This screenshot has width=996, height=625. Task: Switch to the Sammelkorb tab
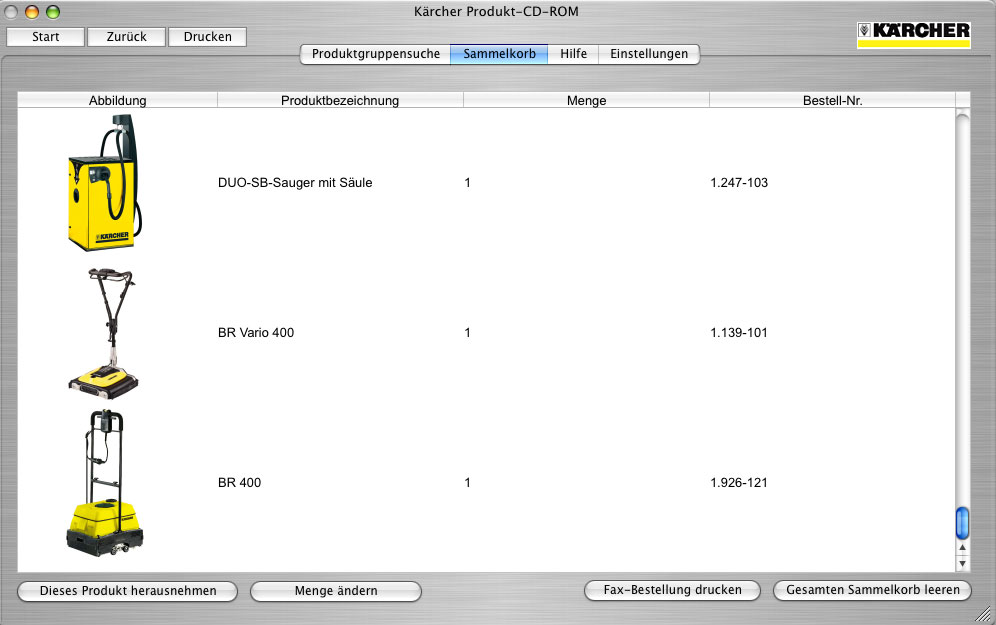click(x=499, y=54)
